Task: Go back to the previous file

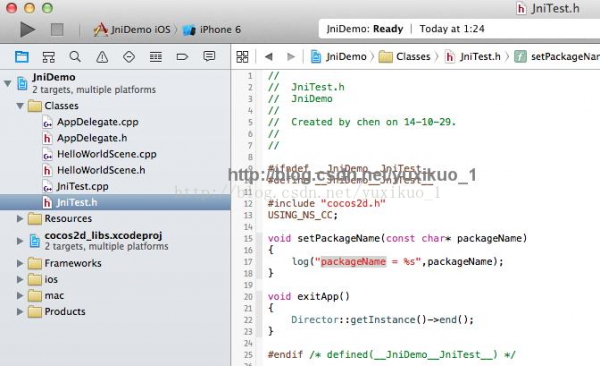Action: click(x=269, y=57)
